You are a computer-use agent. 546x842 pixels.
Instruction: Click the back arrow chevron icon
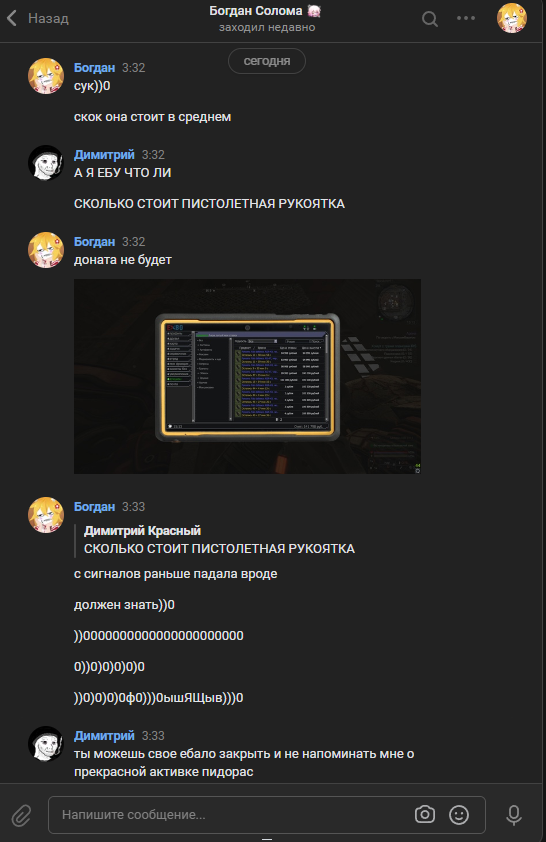pyautogui.click(x=12, y=18)
